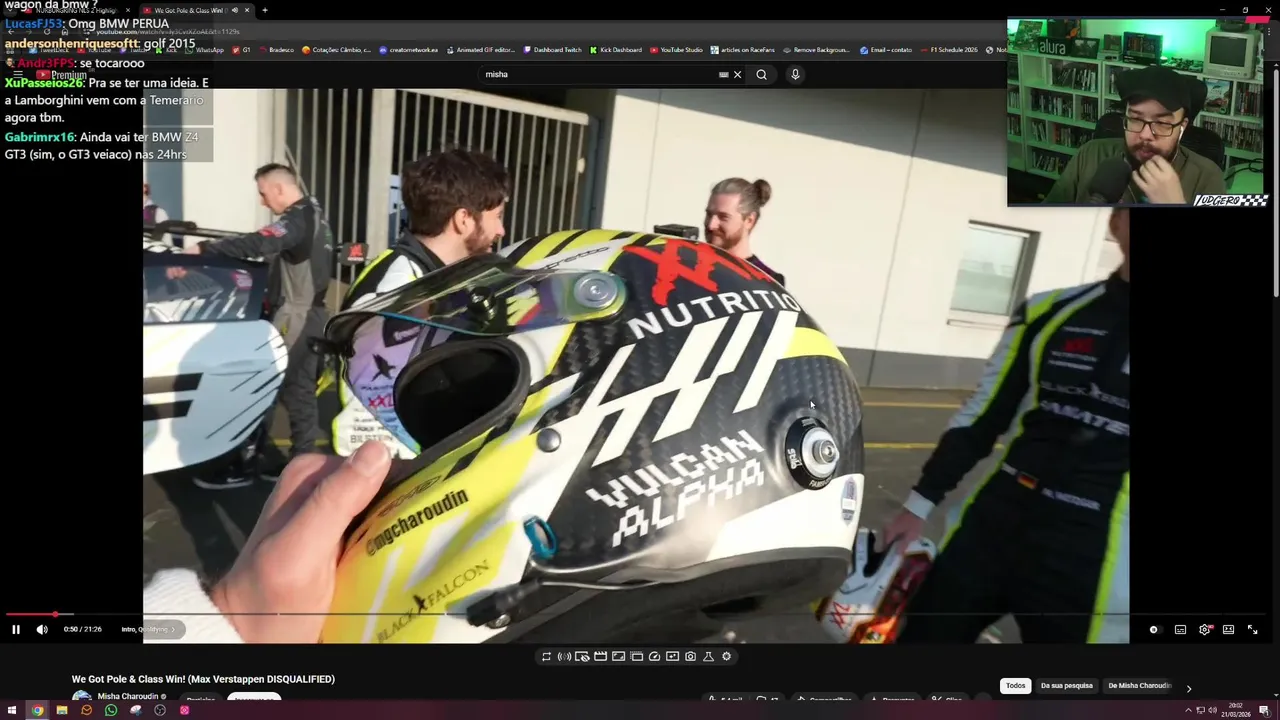
Task: Select the 'Todos' filter chip
Action: [x=1015, y=686]
